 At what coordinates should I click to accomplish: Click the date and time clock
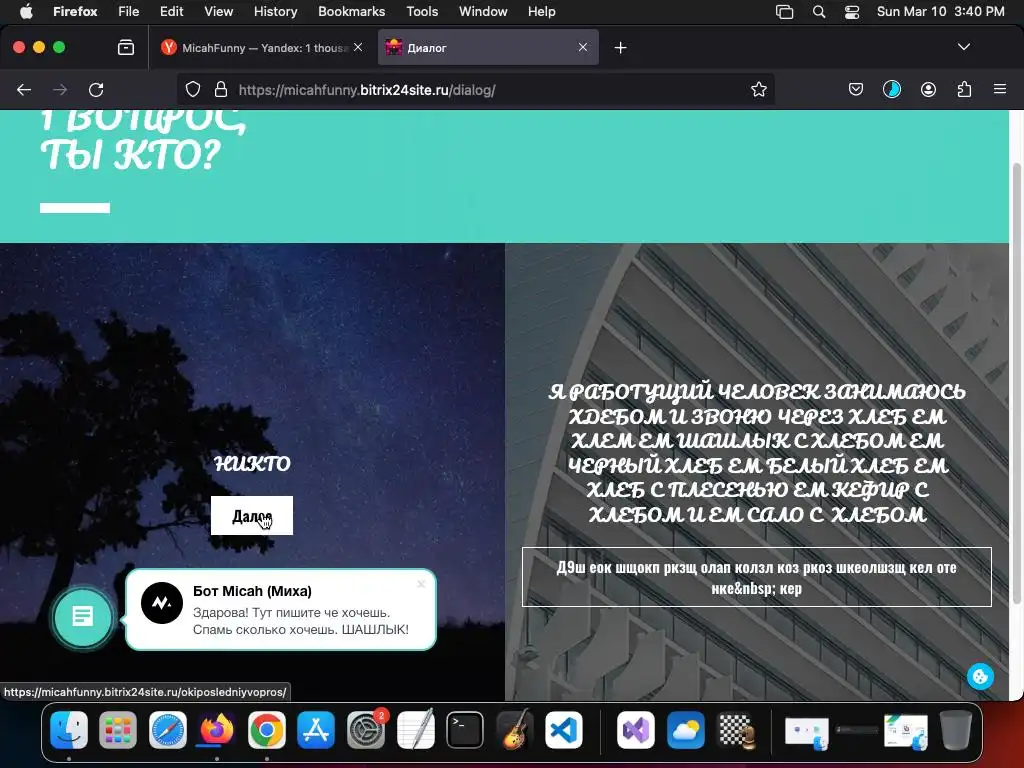click(940, 11)
